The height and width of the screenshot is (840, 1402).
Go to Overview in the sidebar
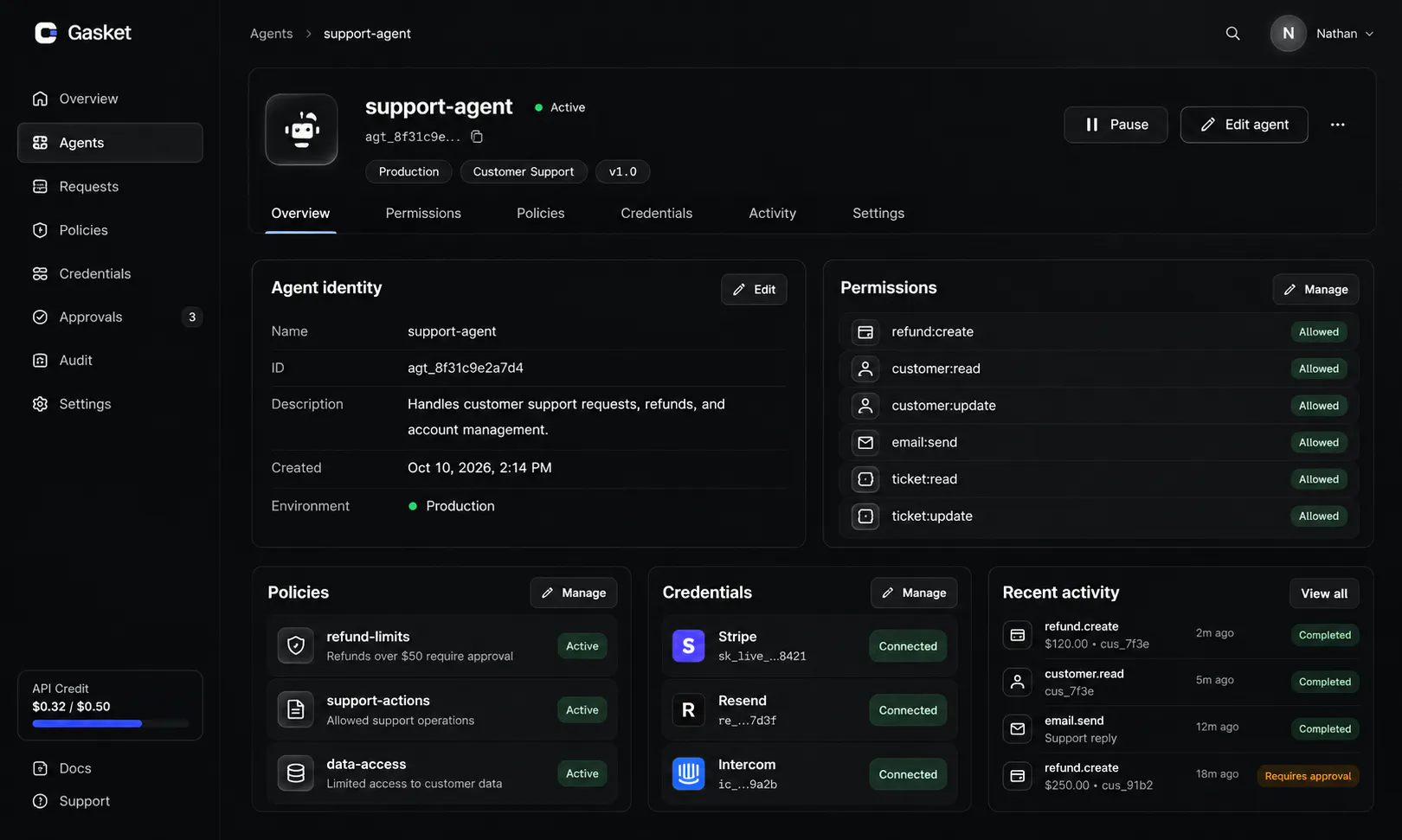click(x=110, y=99)
